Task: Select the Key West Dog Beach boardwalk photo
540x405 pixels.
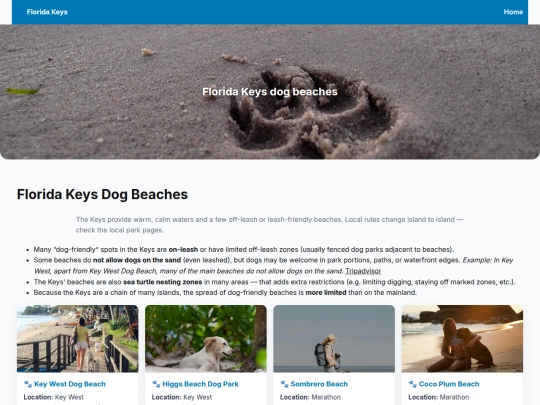Action: (x=77, y=339)
